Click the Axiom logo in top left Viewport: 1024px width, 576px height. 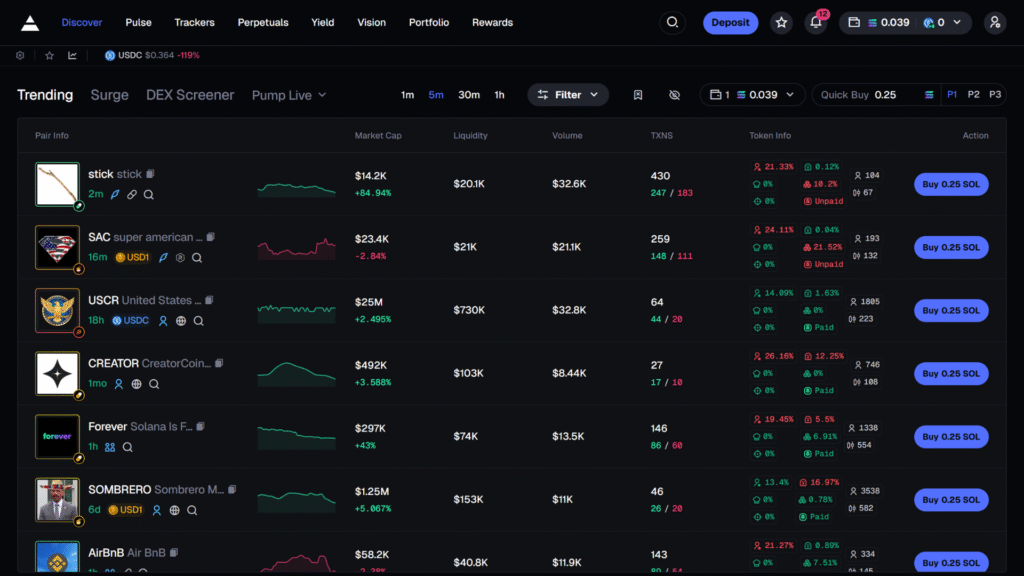coord(30,22)
